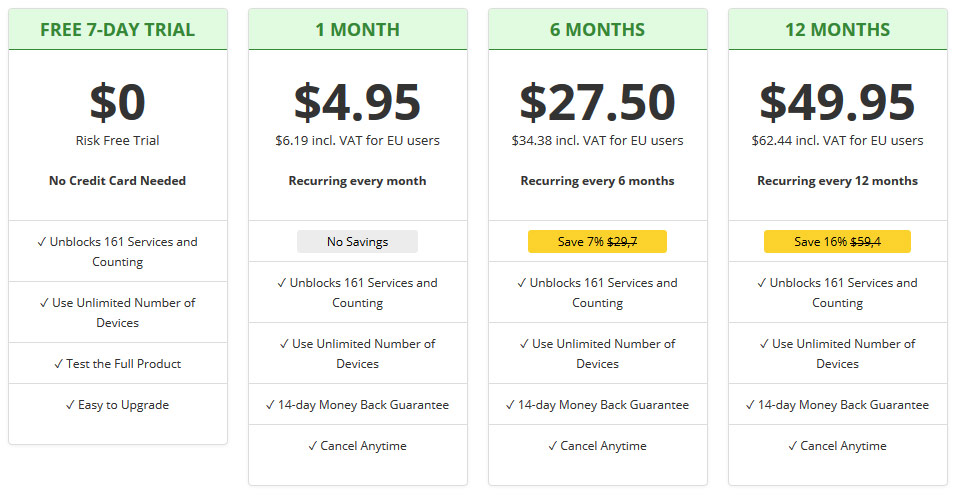Click the $4.95 price

(x=358, y=102)
